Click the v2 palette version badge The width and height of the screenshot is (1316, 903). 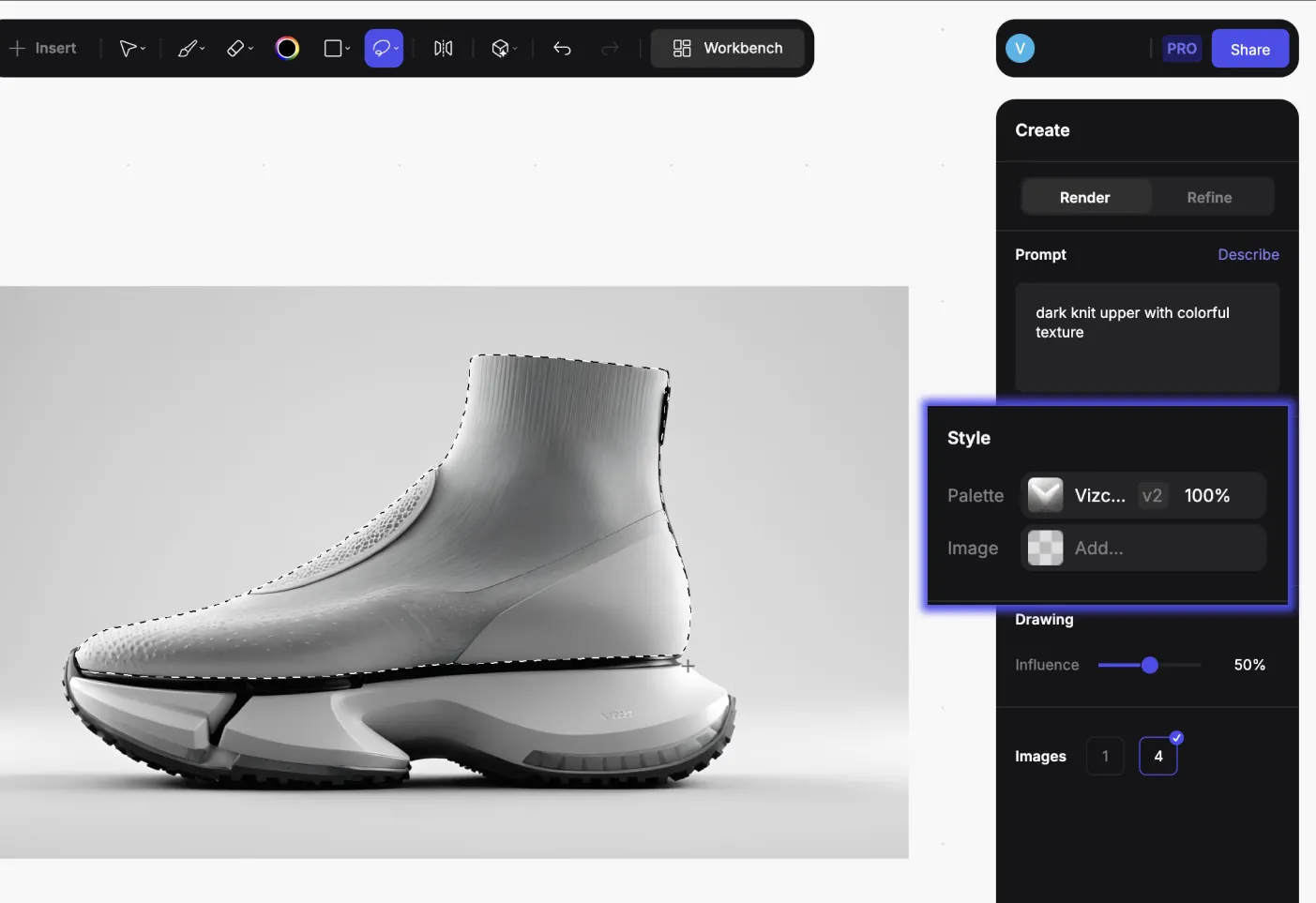pos(1152,495)
